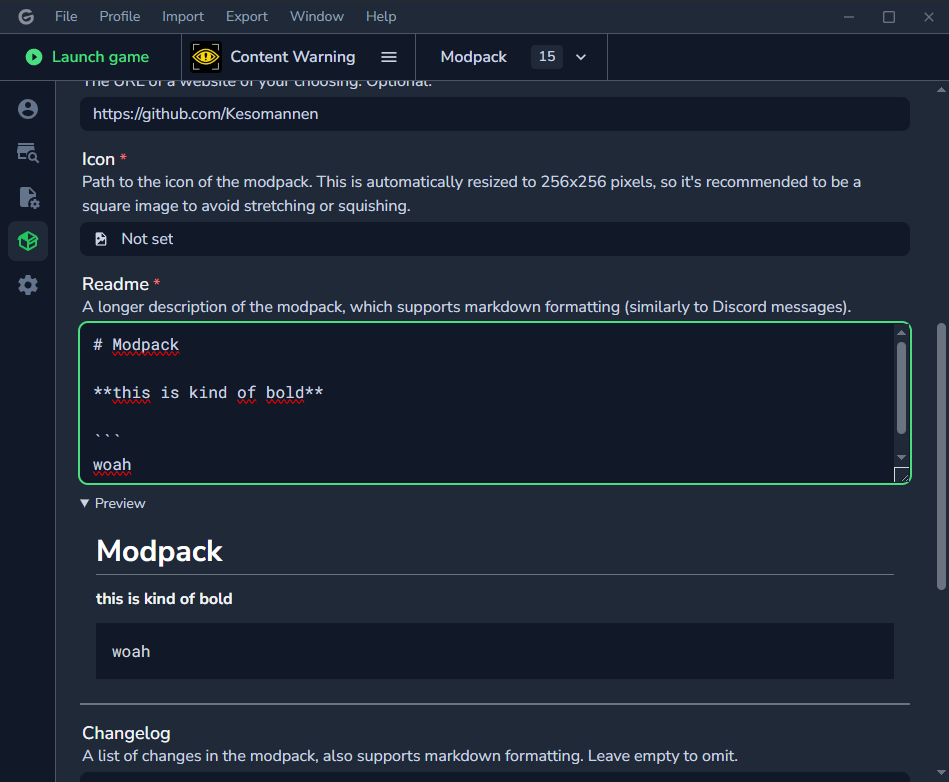Open the profile view in the sidebar

coord(27,108)
